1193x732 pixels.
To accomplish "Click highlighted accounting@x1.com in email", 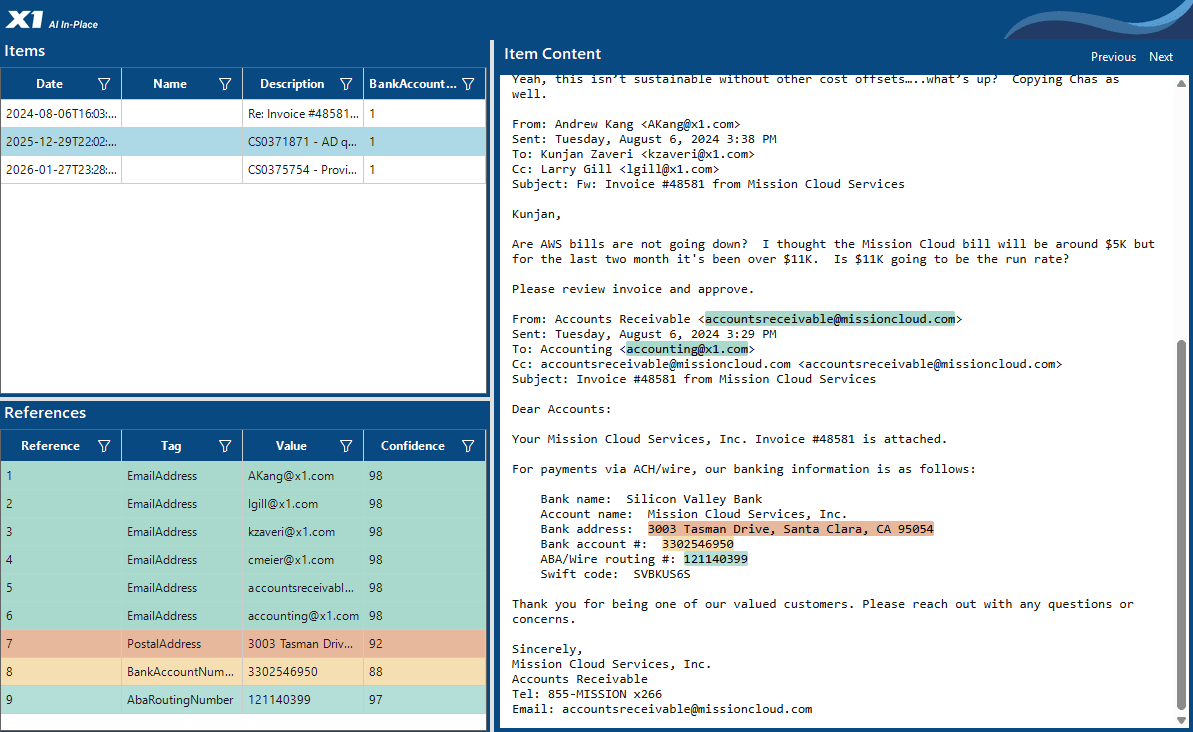I will [687, 349].
